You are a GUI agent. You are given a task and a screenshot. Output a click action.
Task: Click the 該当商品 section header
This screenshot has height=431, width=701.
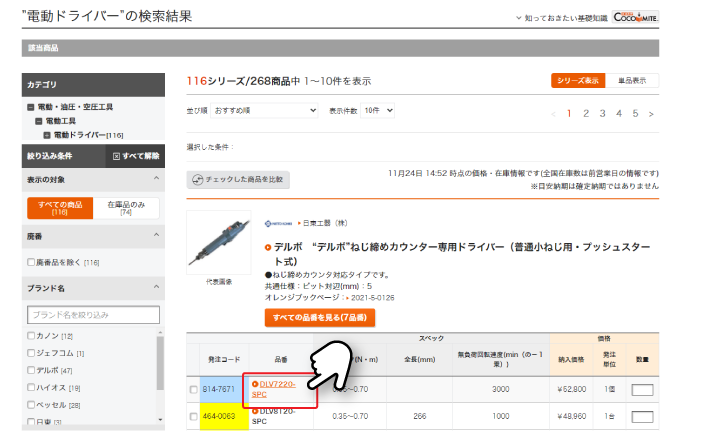coord(340,48)
